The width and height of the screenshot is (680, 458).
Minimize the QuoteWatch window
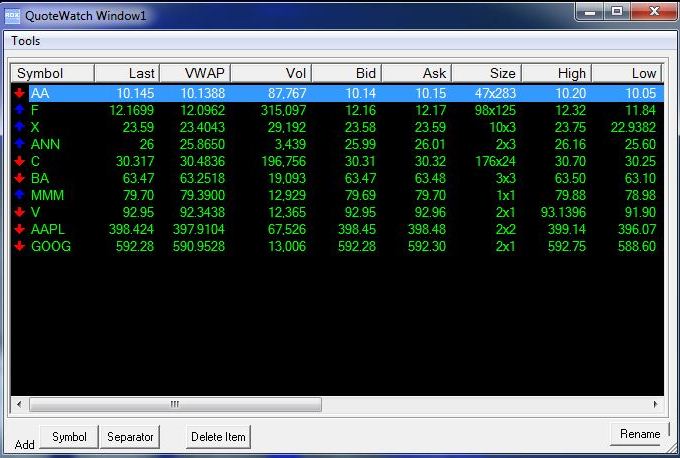tap(589, 12)
